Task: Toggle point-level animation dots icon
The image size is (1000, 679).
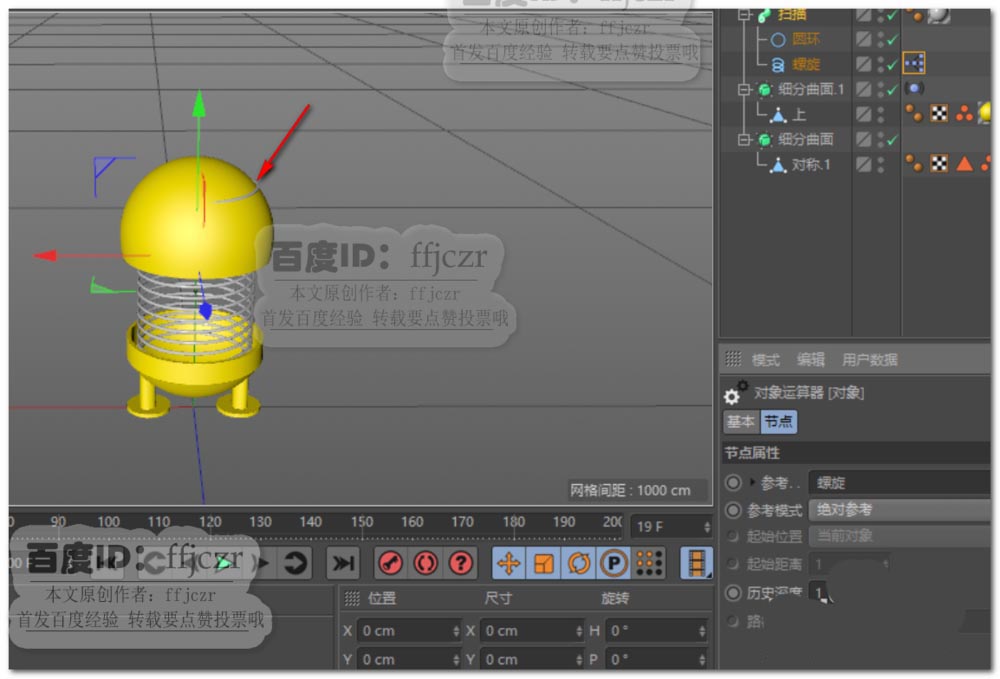Action: coord(649,563)
